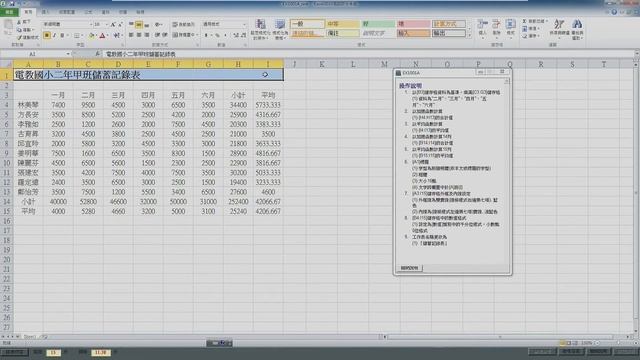Decrease font size with small A

tap(120, 24)
